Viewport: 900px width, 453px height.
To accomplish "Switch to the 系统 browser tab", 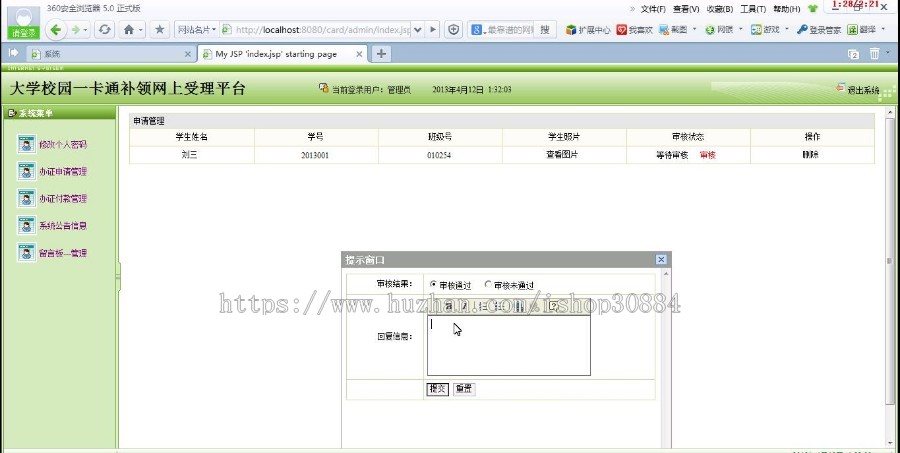I will [109, 54].
